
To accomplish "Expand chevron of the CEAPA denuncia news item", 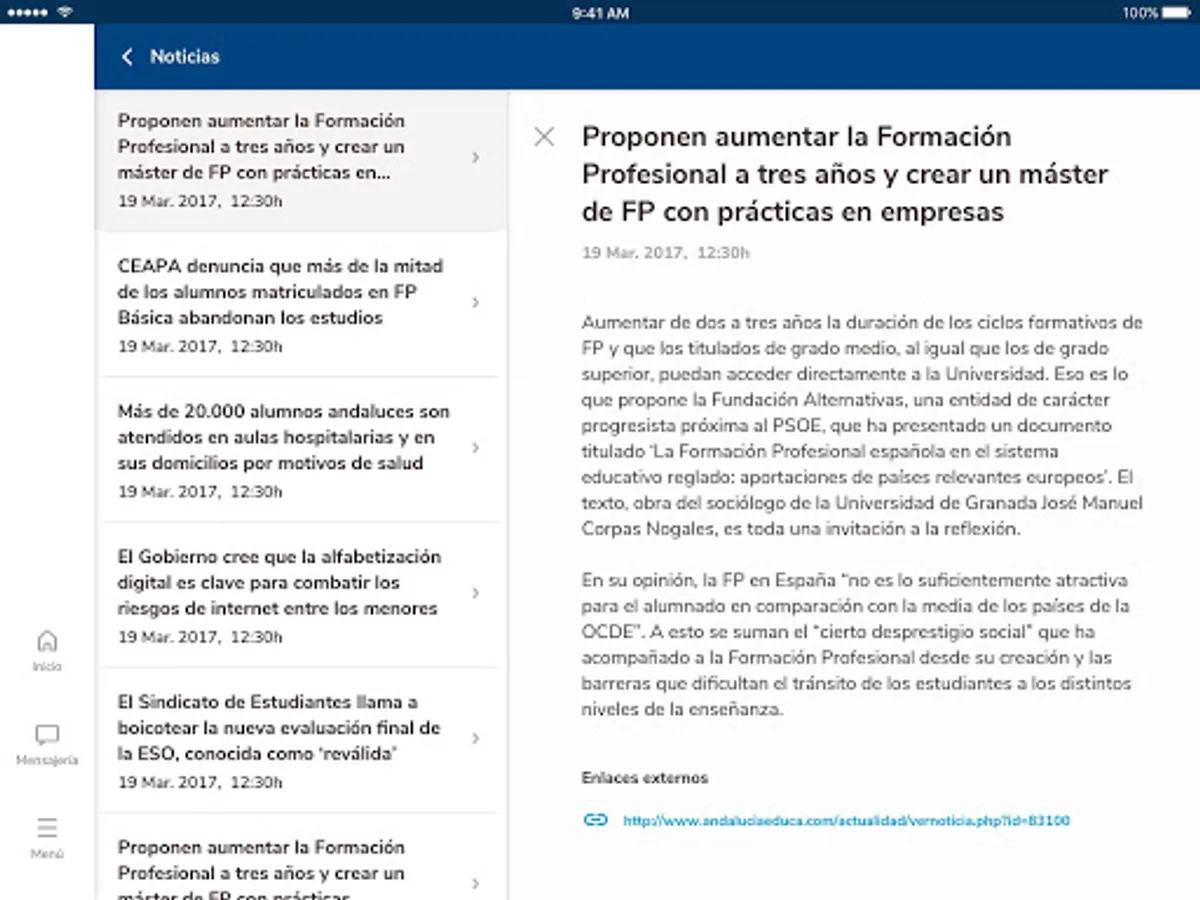I will (x=476, y=302).
